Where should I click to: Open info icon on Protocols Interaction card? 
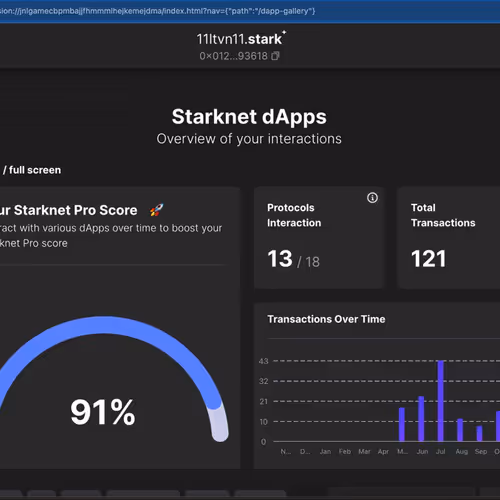coord(372,198)
